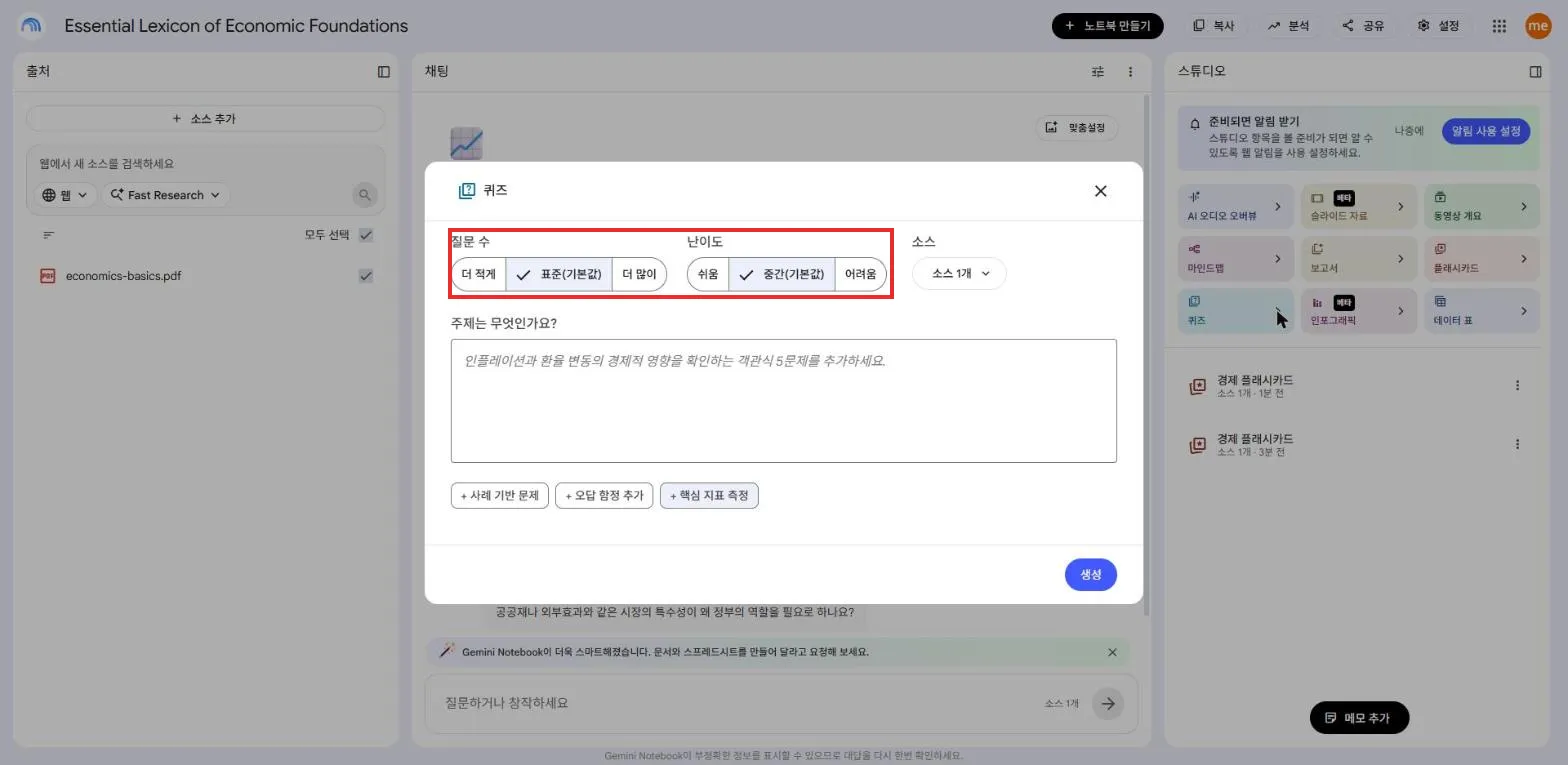Screen dimensions: 1568x765
Task: Click 소스 추가 button
Action: click(205, 118)
